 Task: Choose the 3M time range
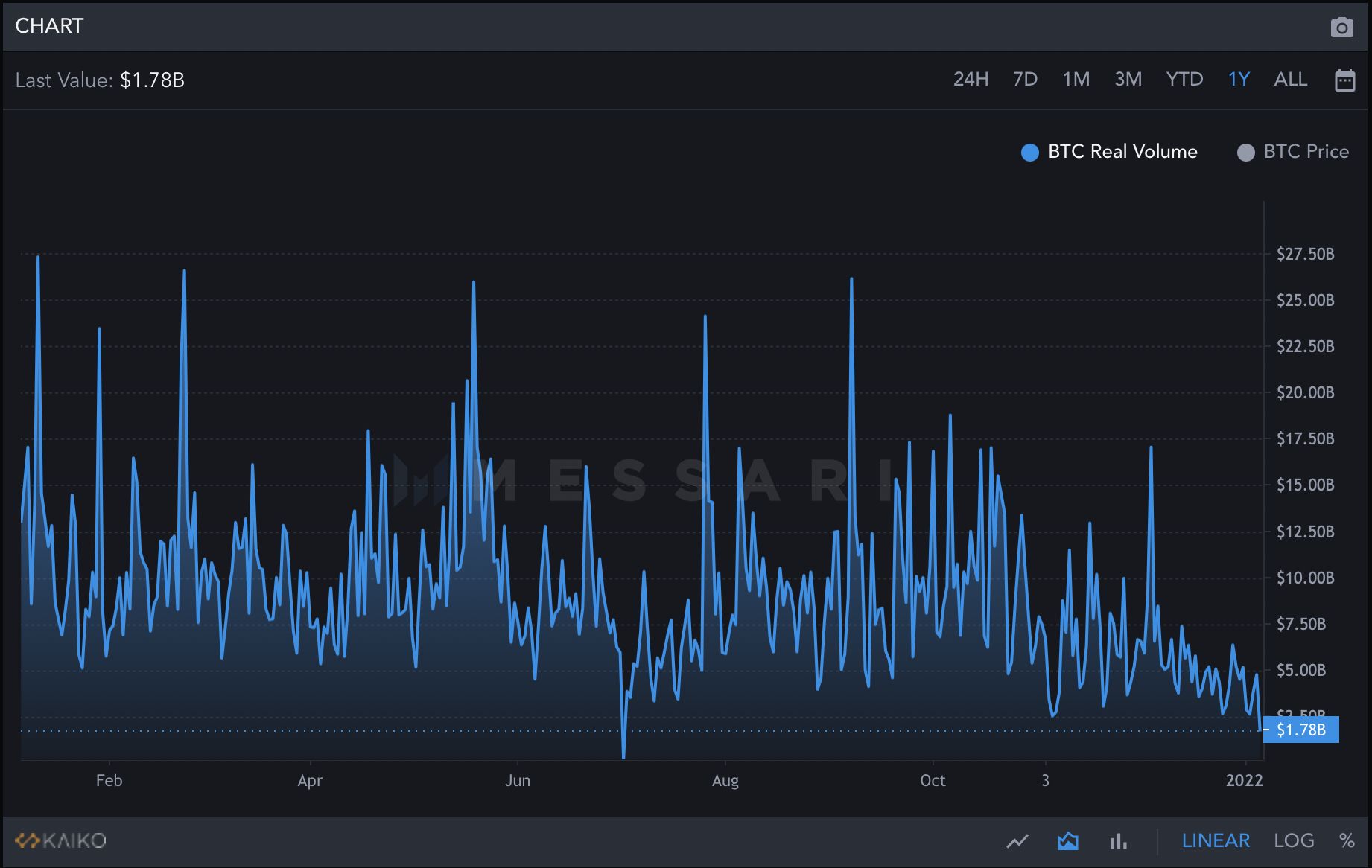pos(1128,80)
